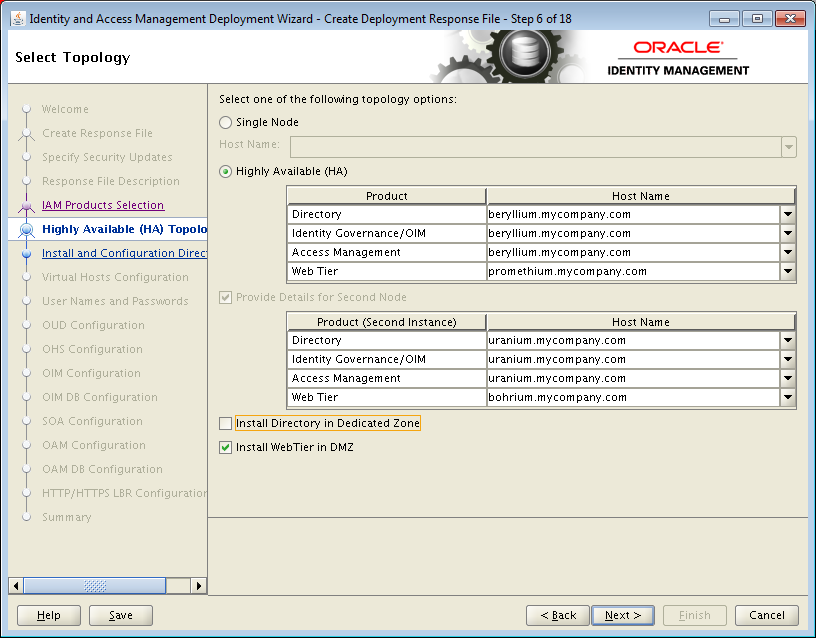Click SOA Configuration step
Viewport: 816px width, 638px height.
pos(92,421)
